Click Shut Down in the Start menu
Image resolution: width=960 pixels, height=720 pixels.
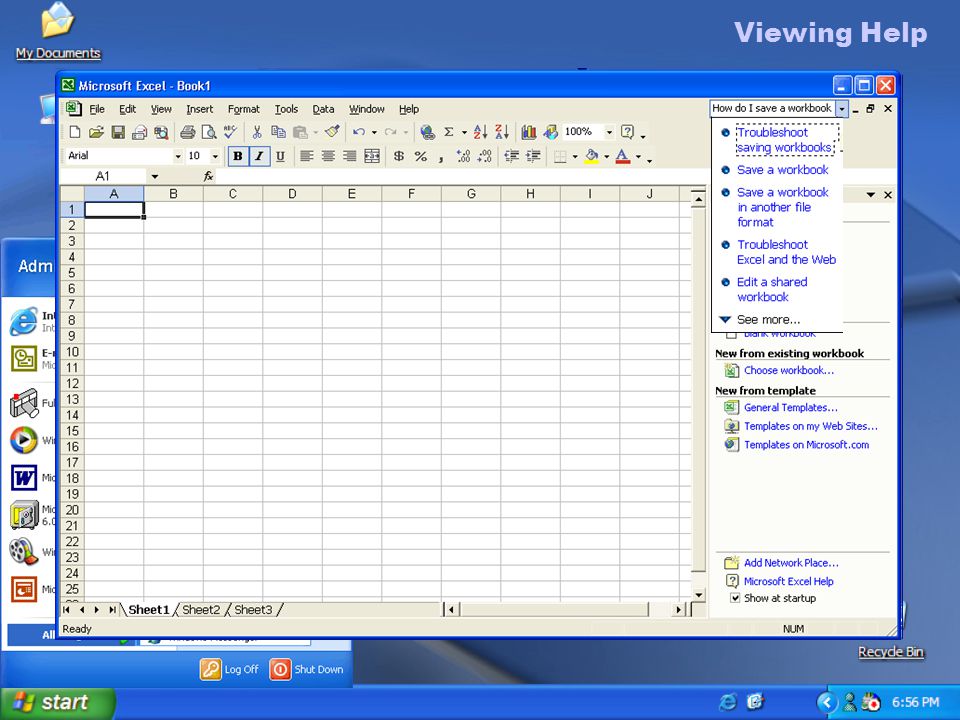coord(307,669)
